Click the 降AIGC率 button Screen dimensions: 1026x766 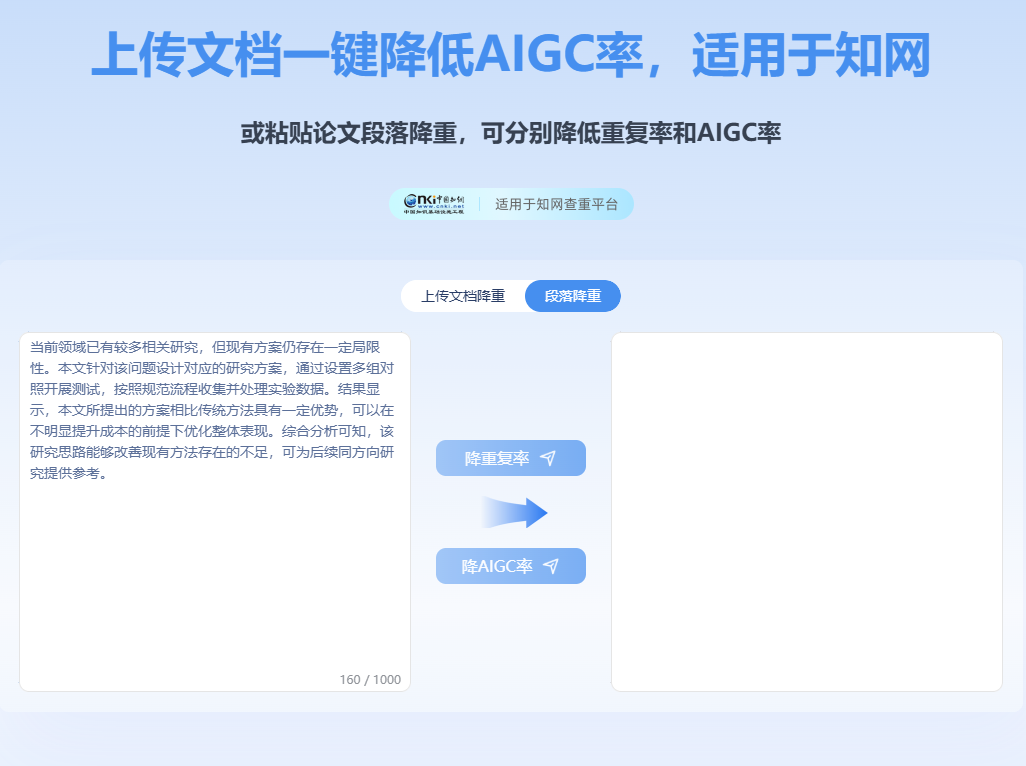click(510, 566)
